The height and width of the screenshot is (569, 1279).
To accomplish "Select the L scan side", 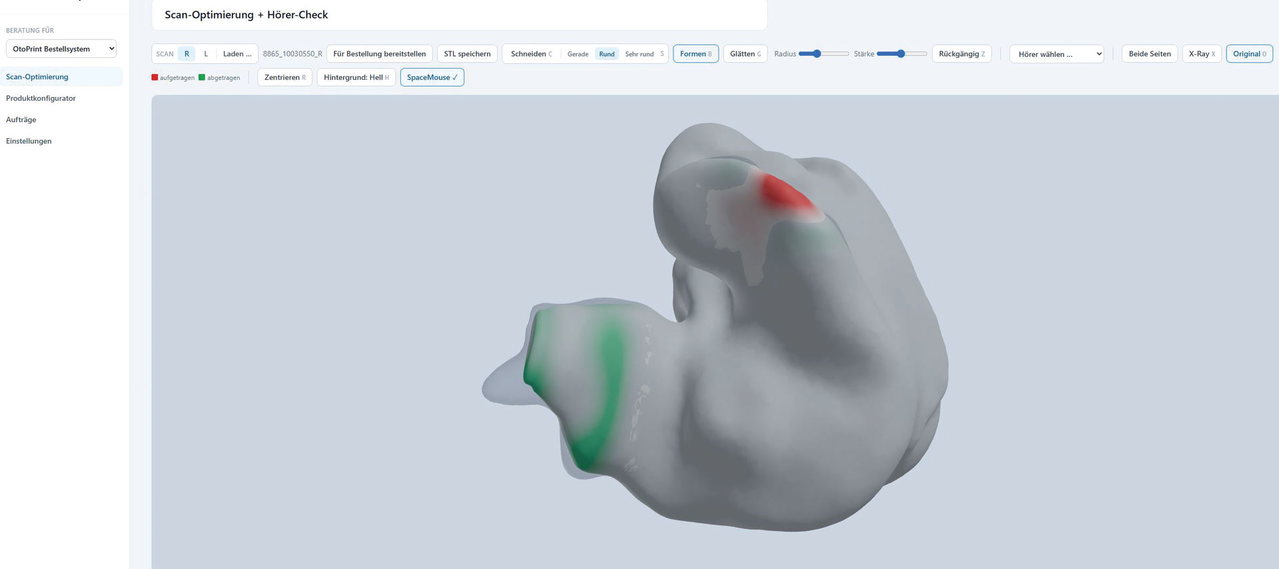I will click(206, 54).
